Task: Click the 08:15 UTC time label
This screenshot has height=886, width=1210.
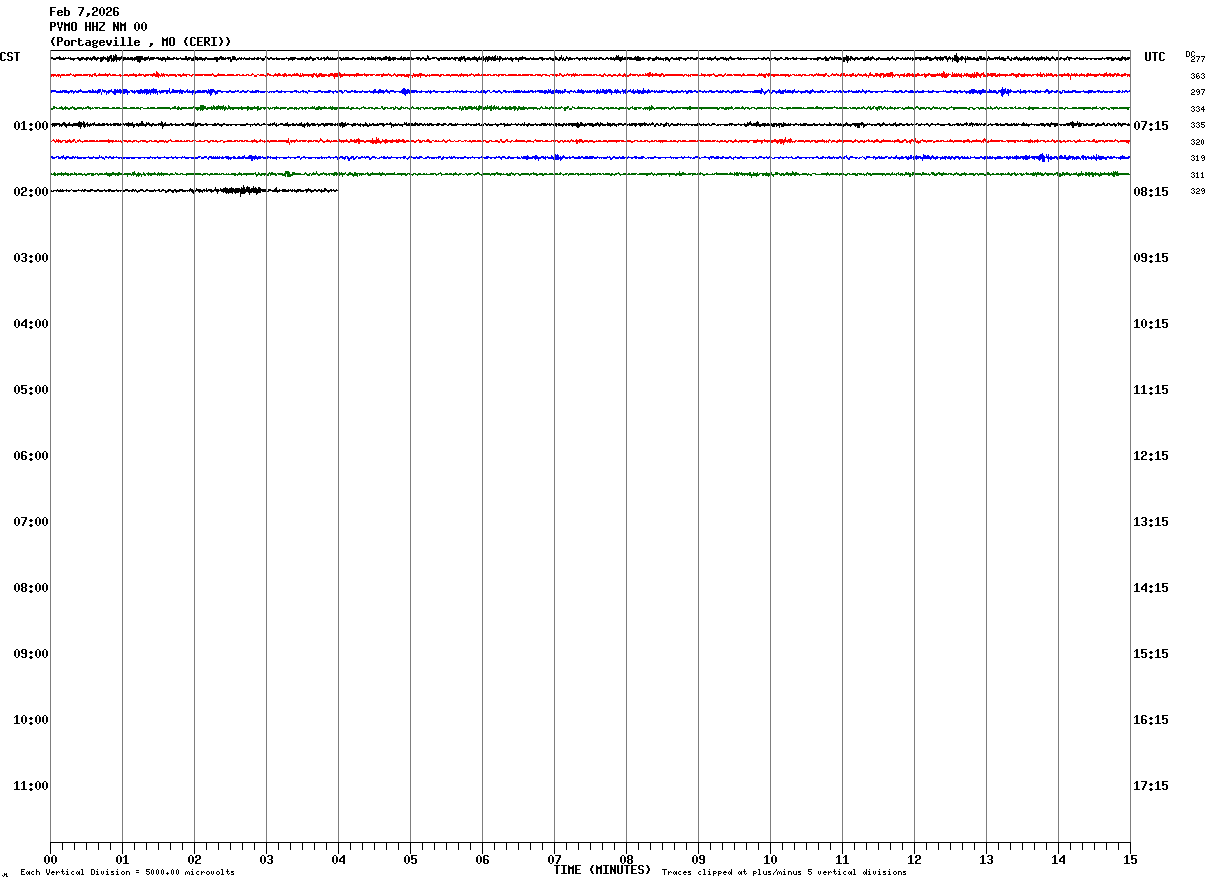Action: [1151, 192]
